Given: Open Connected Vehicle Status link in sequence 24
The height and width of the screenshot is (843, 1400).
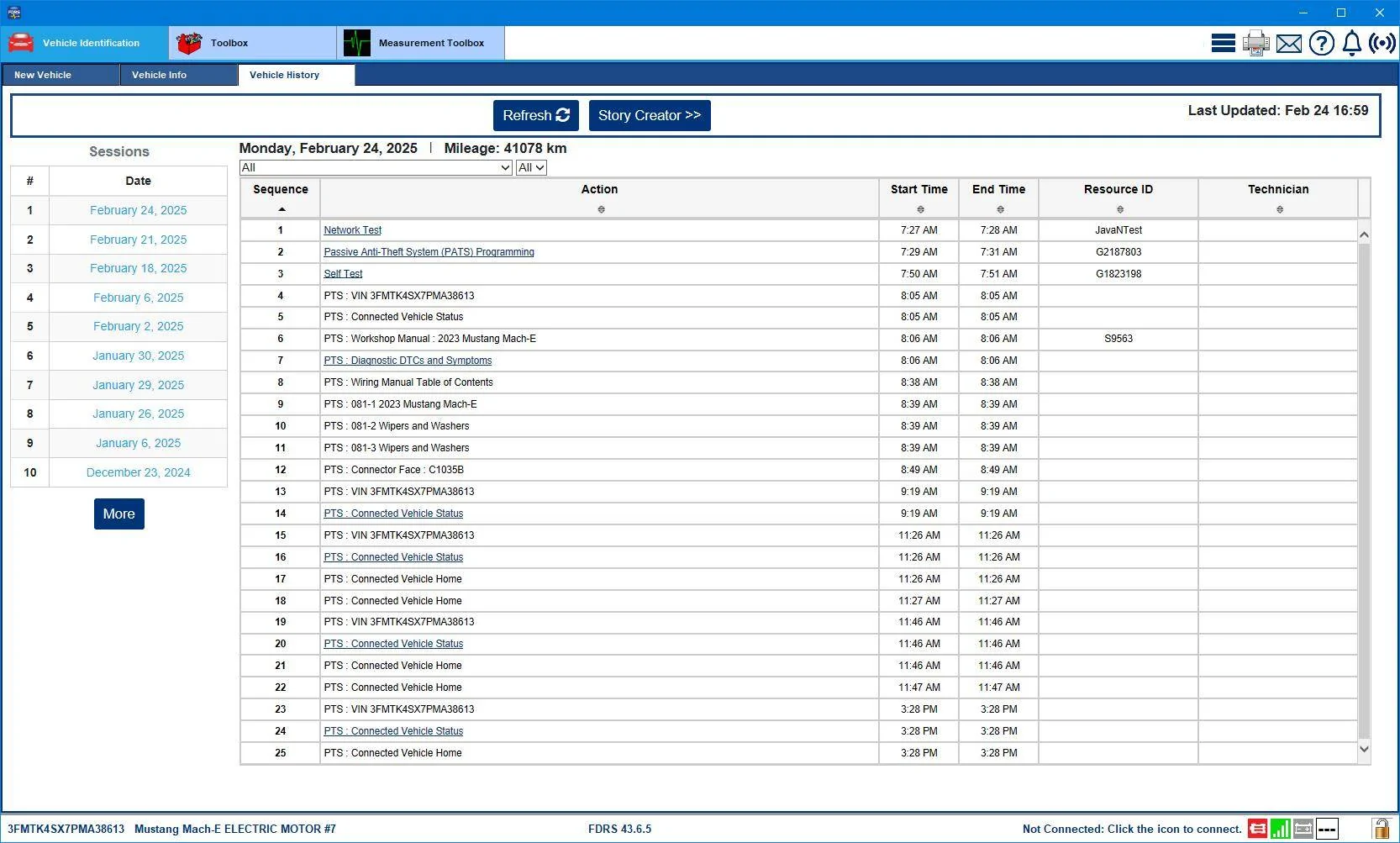Looking at the screenshot, I should [393, 731].
